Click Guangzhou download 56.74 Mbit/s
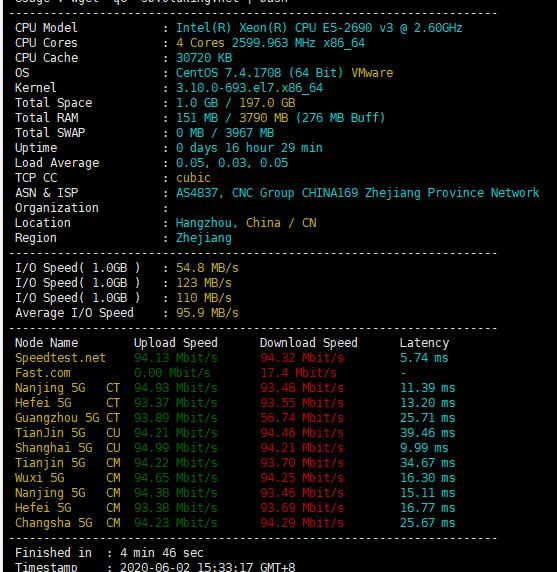This screenshot has height=572, width=557. [302, 418]
